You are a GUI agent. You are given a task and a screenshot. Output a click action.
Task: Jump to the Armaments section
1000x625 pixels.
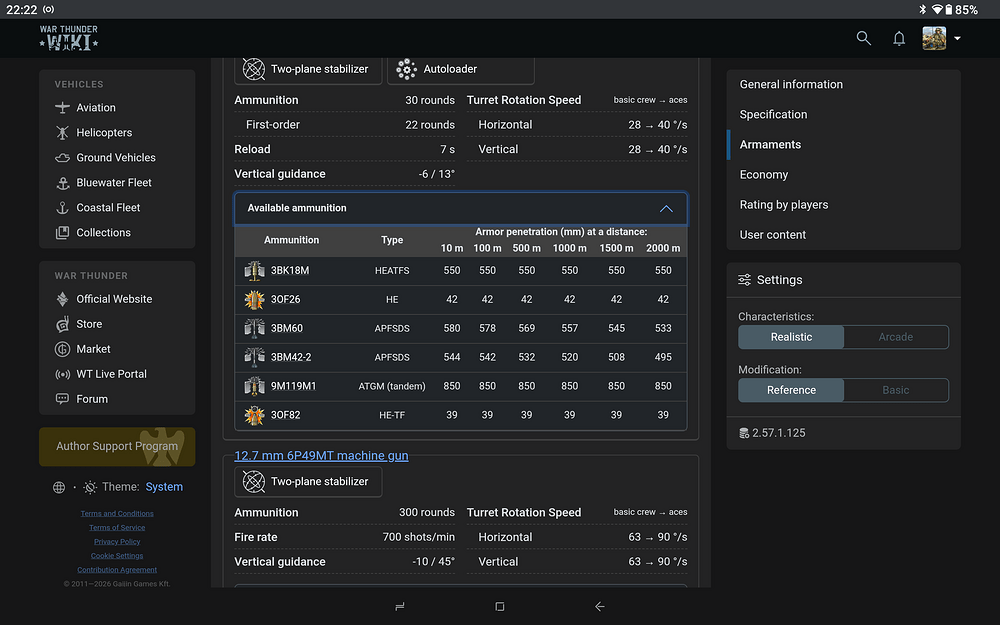pyautogui.click(x=770, y=144)
